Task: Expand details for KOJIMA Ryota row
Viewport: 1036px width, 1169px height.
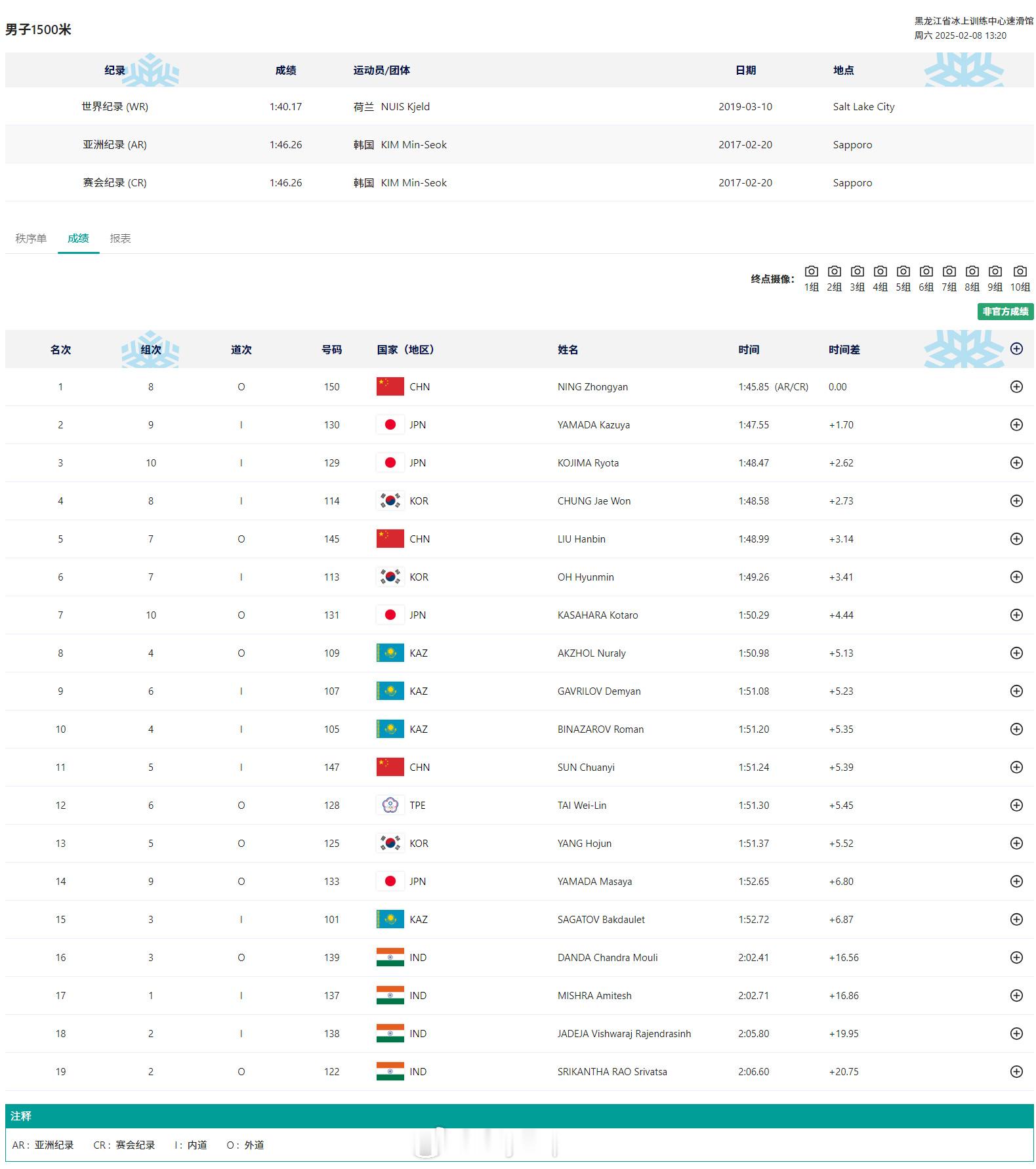Action: click(1016, 463)
